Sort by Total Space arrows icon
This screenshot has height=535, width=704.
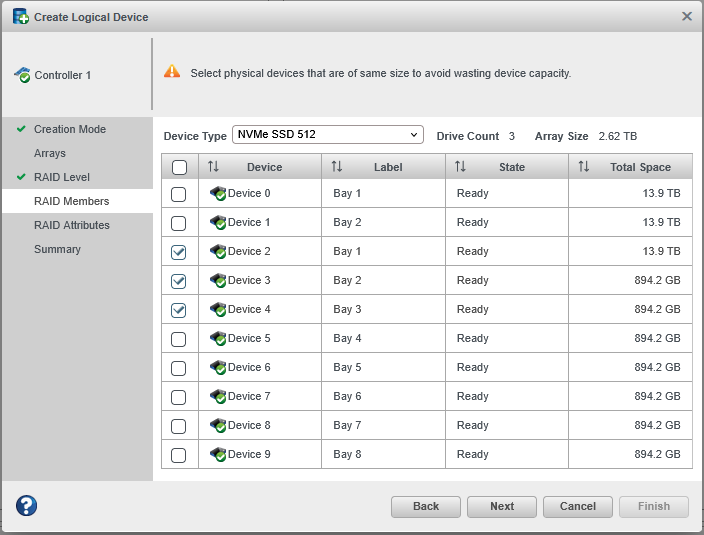click(584, 167)
